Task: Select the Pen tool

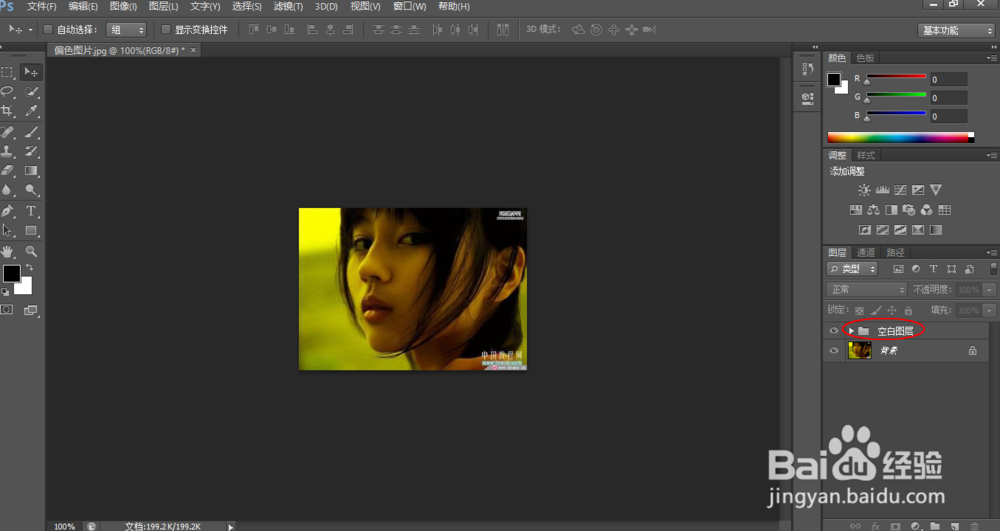Action: [x=8, y=211]
